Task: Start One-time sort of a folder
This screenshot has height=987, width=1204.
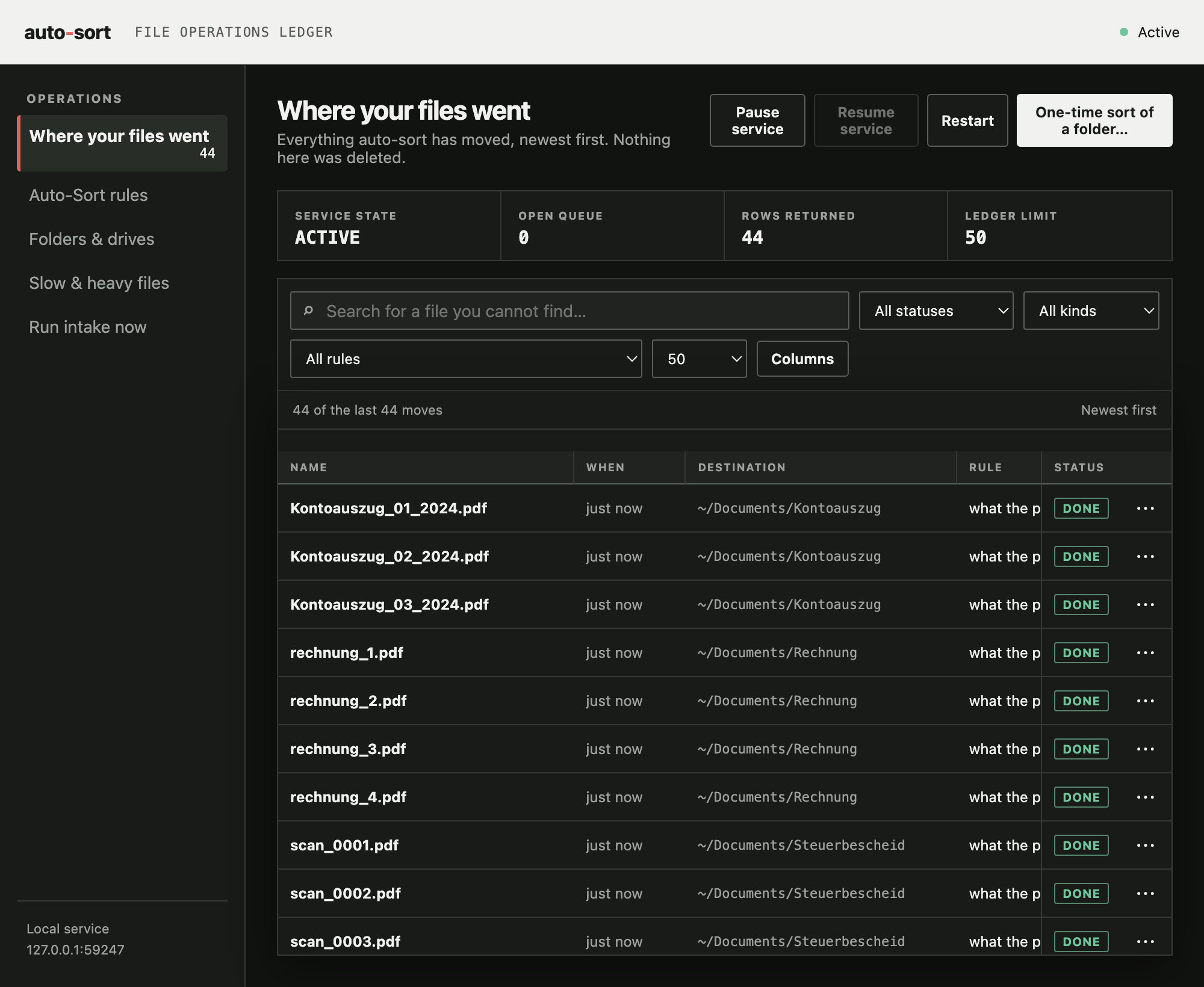Action: coord(1094,120)
